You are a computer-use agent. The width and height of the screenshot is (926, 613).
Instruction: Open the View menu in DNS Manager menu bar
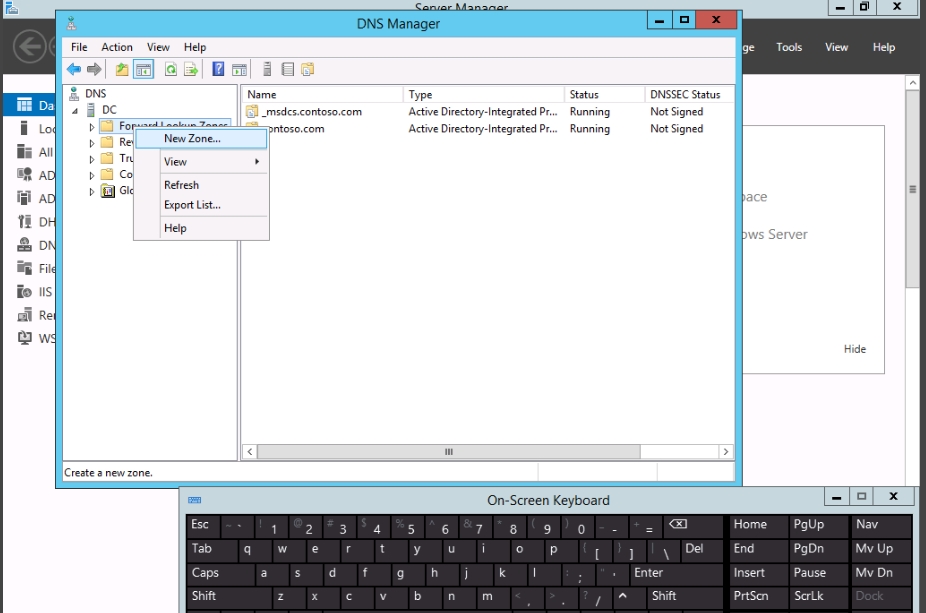point(158,47)
